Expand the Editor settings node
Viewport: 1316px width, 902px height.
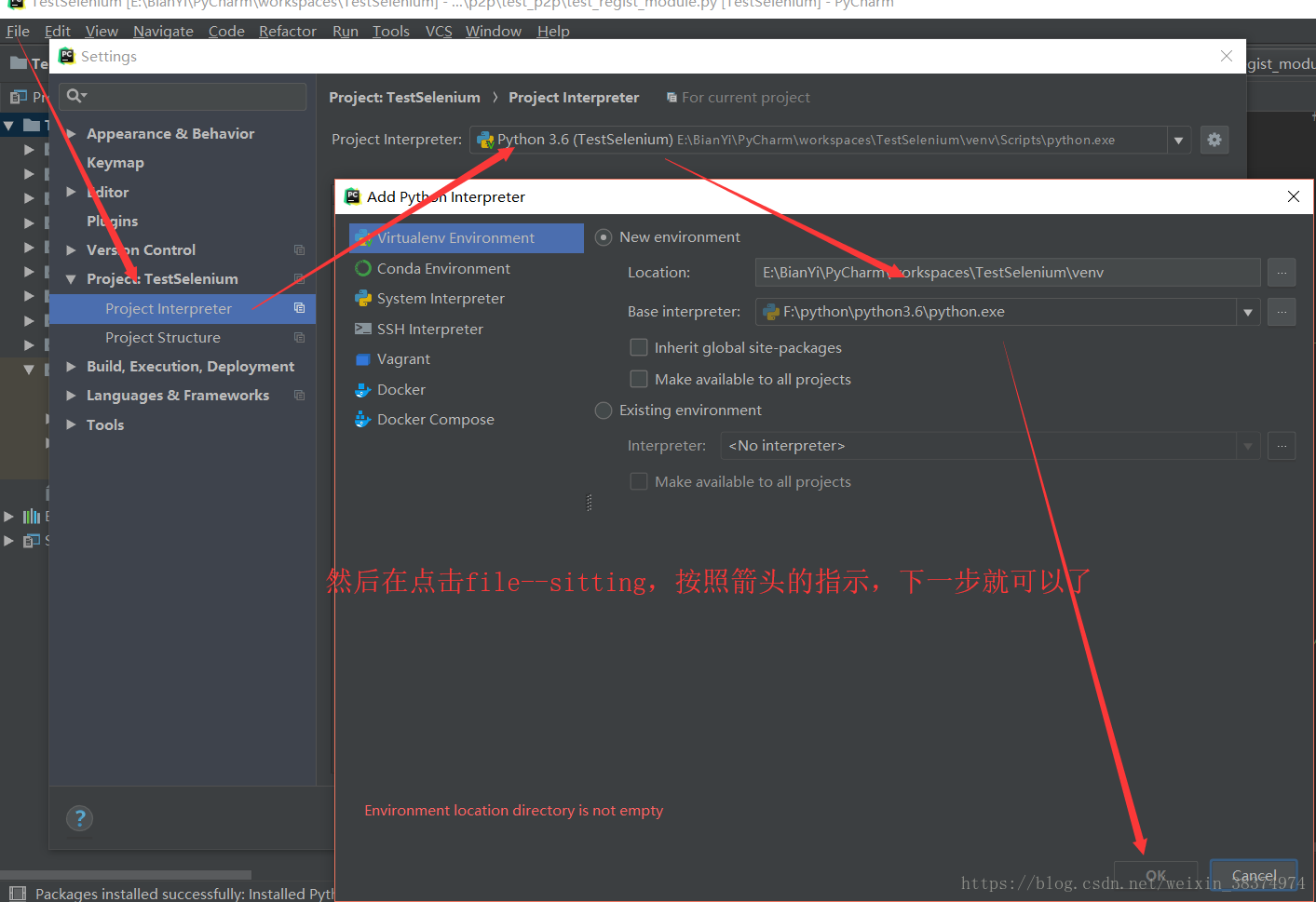71,192
